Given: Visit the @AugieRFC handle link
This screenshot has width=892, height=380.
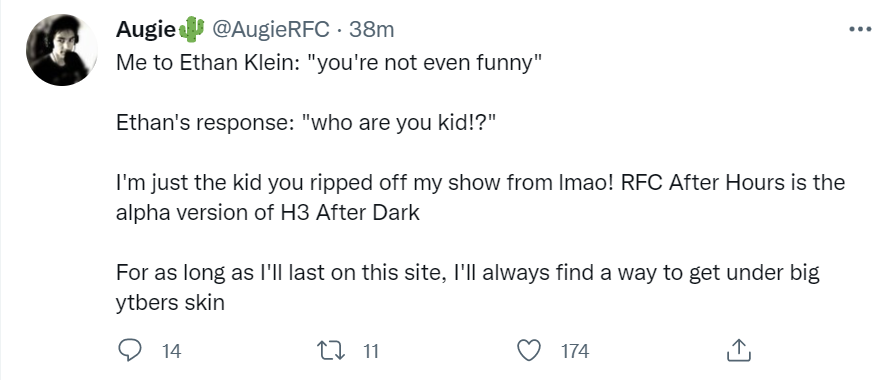Looking at the screenshot, I should point(271,30).
